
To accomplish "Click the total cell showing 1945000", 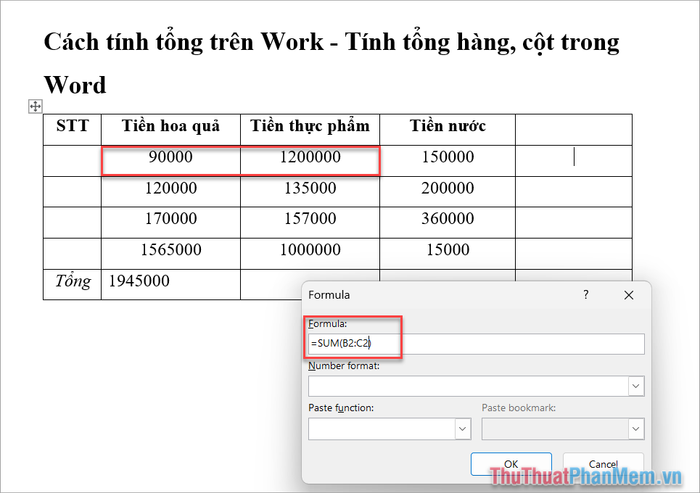I will click(171, 284).
